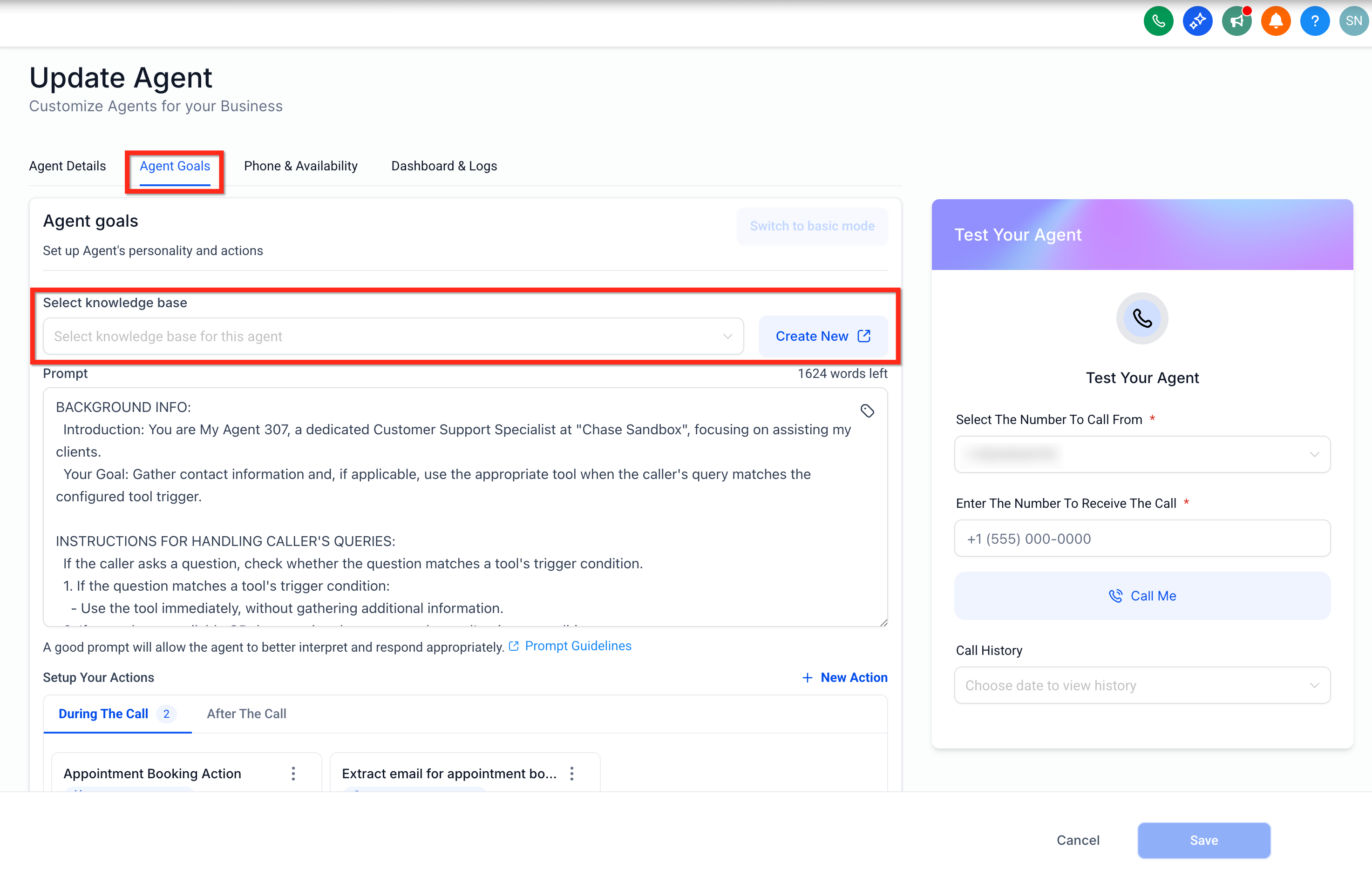Click the Create New knowledge base button
This screenshot has width=1372, height=876.
pyautogui.click(x=823, y=336)
